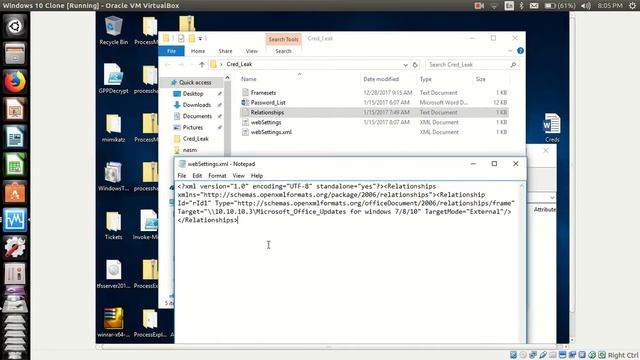Select the winrar-x64 installer desktop icon
This screenshot has height=360, width=640.
(113, 322)
